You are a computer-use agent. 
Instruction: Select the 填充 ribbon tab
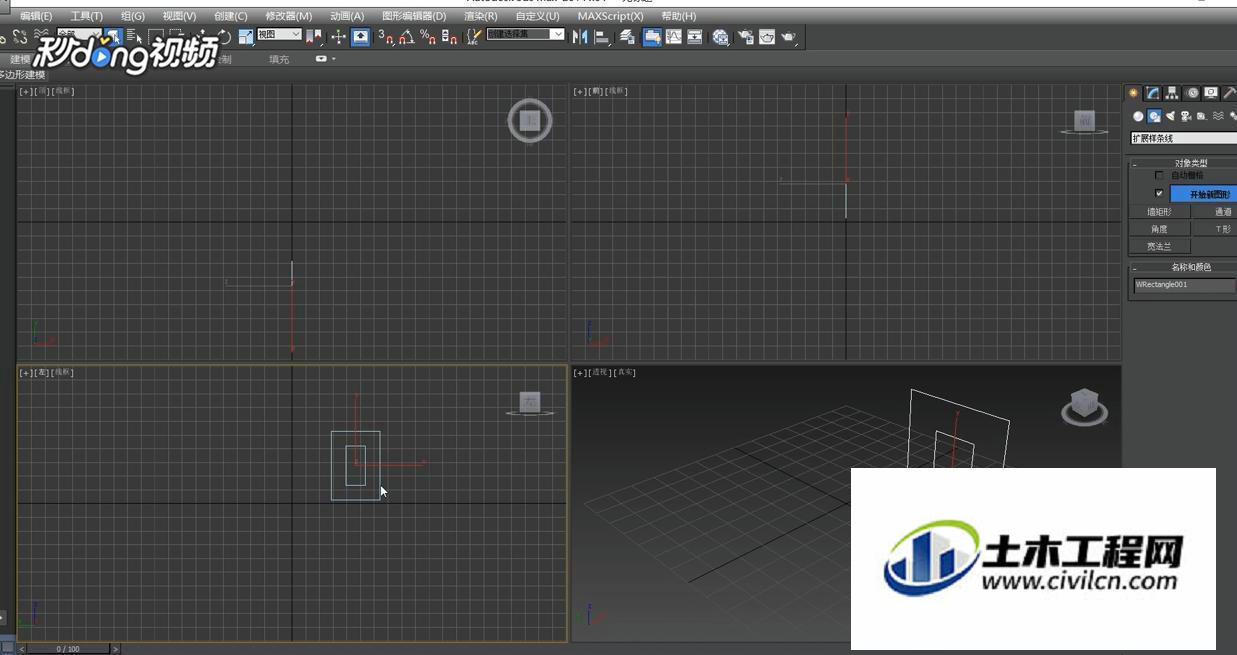pos(279,60)
